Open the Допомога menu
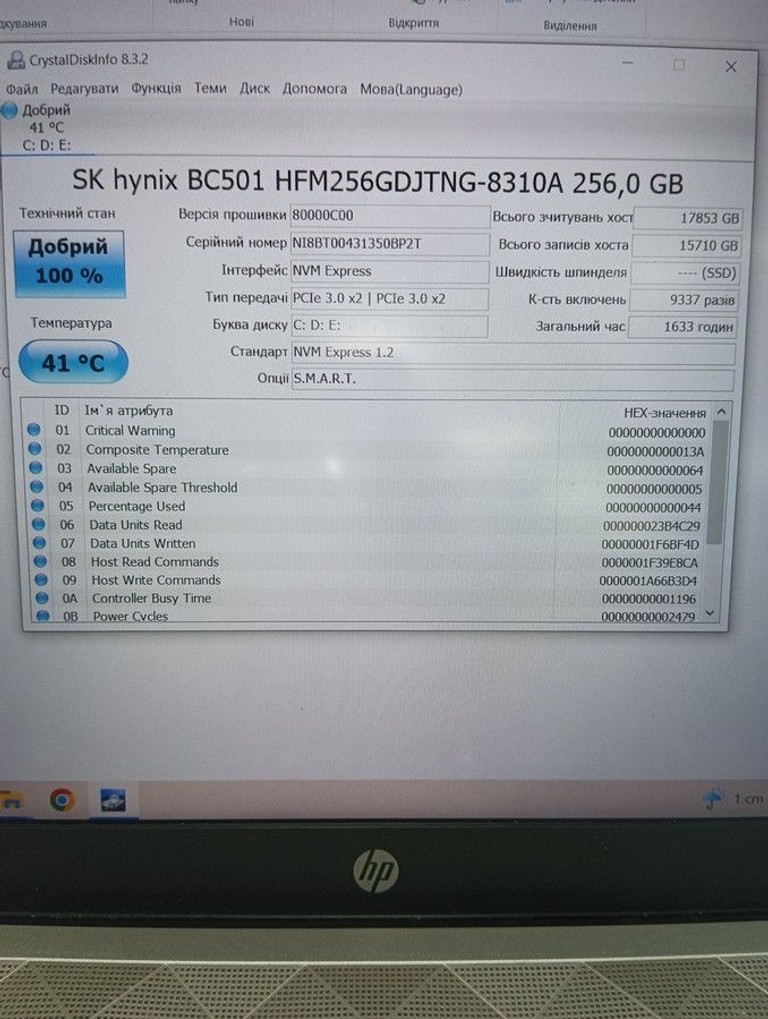 point(314,88)
